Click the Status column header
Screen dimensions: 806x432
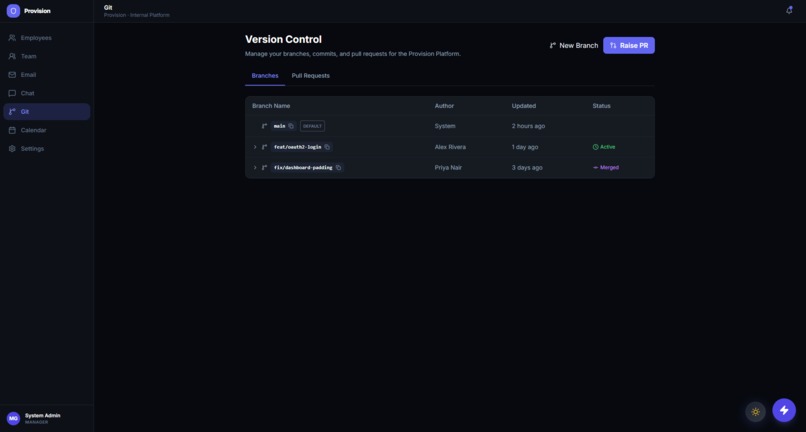click(x=601, y=106)
